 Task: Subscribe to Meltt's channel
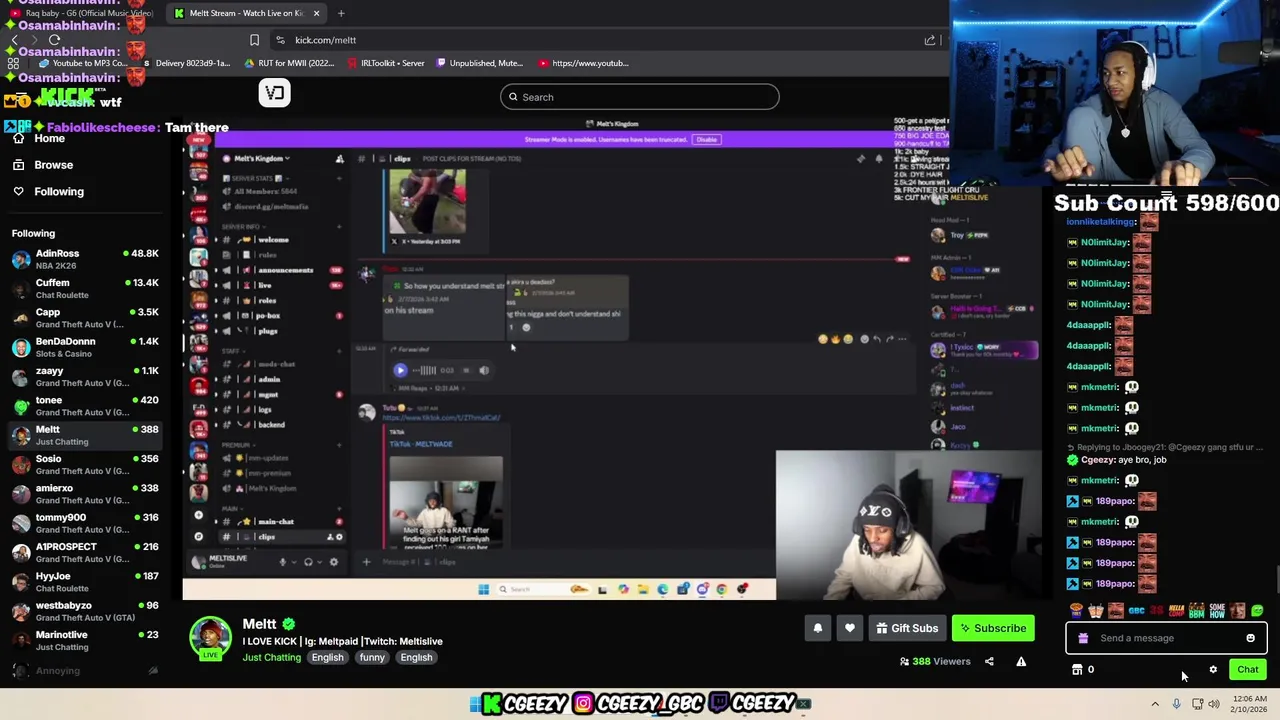[993, 628]
